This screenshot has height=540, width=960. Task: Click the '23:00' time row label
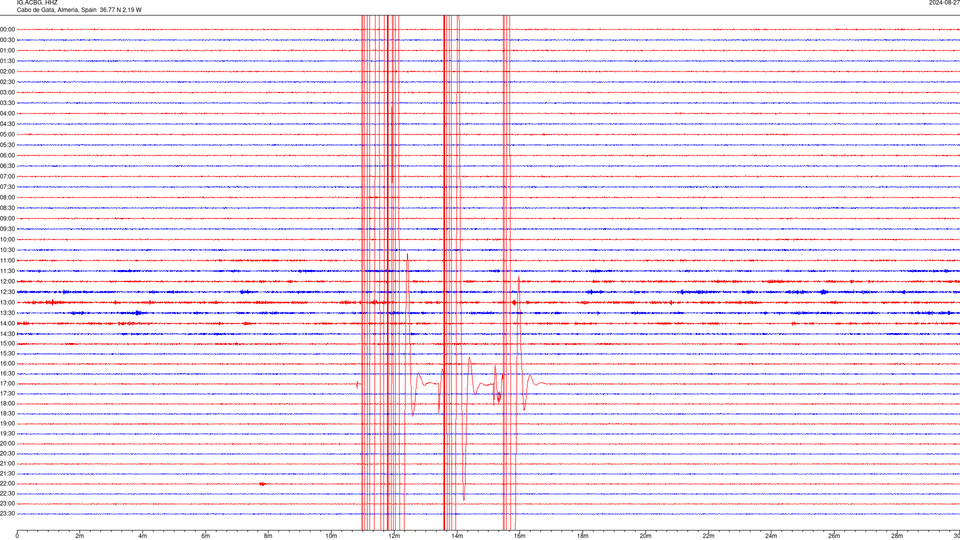pyautogui.click(x=7, y=504)
